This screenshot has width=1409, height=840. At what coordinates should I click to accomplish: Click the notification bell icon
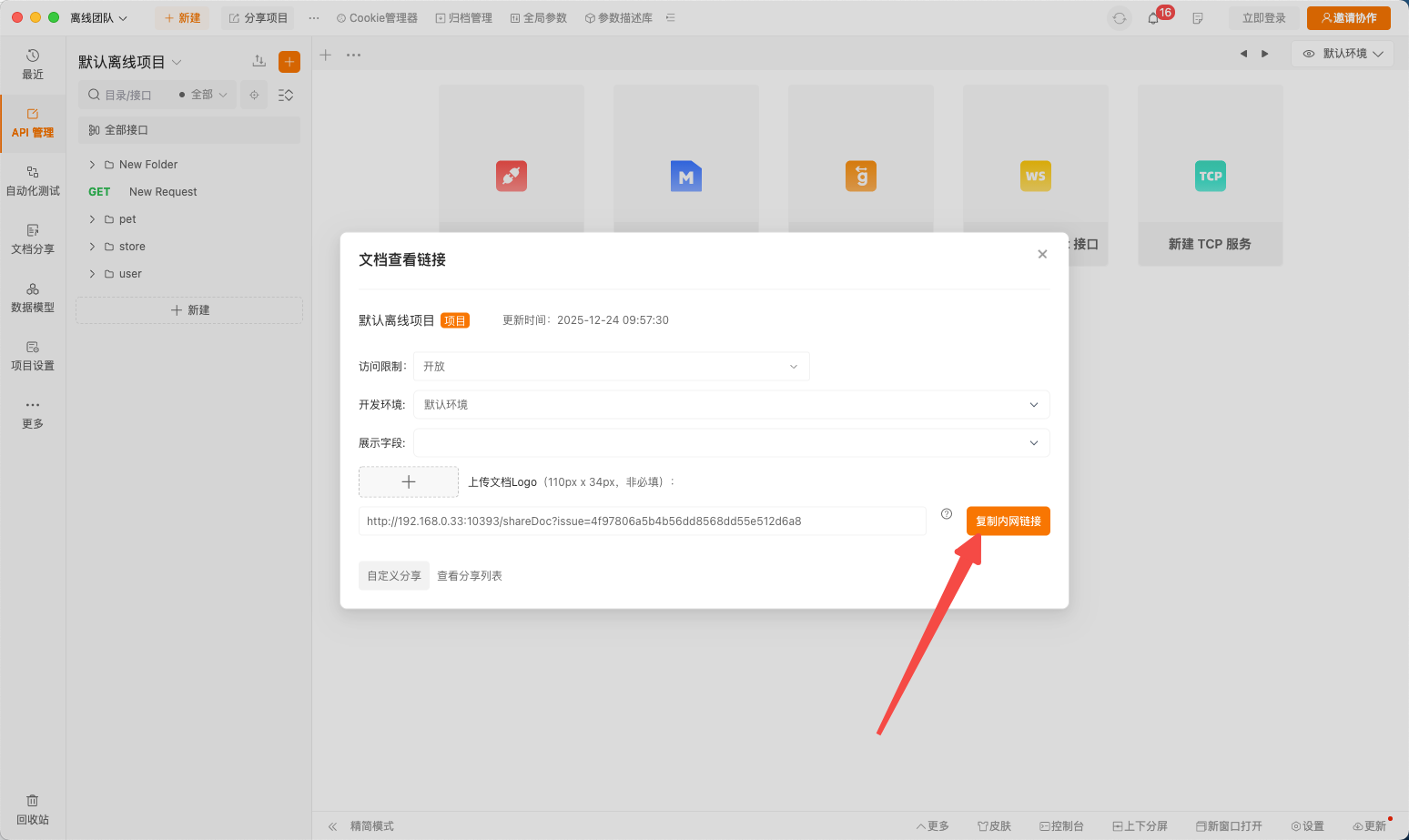pyautogui.click(x=1153, y=18)
